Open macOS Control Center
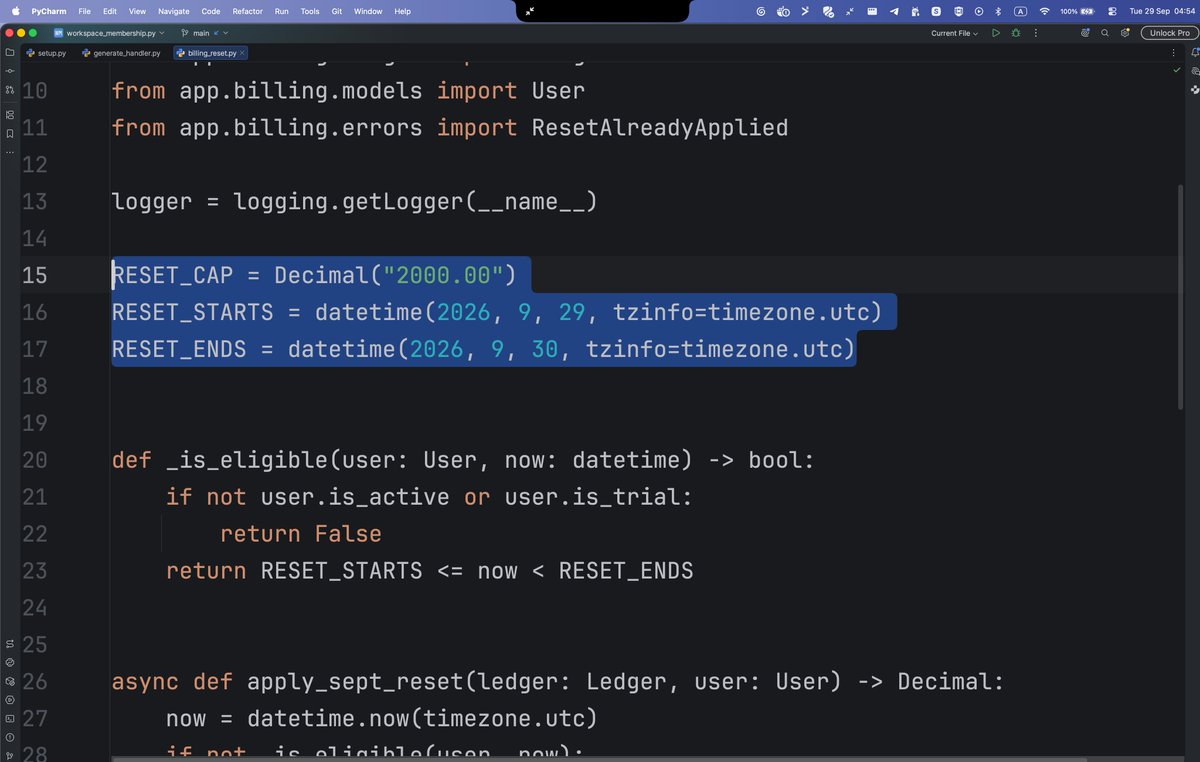The width and height of the screenshot is (1200, 762). pyautogui.click(x=1111, y=11)
